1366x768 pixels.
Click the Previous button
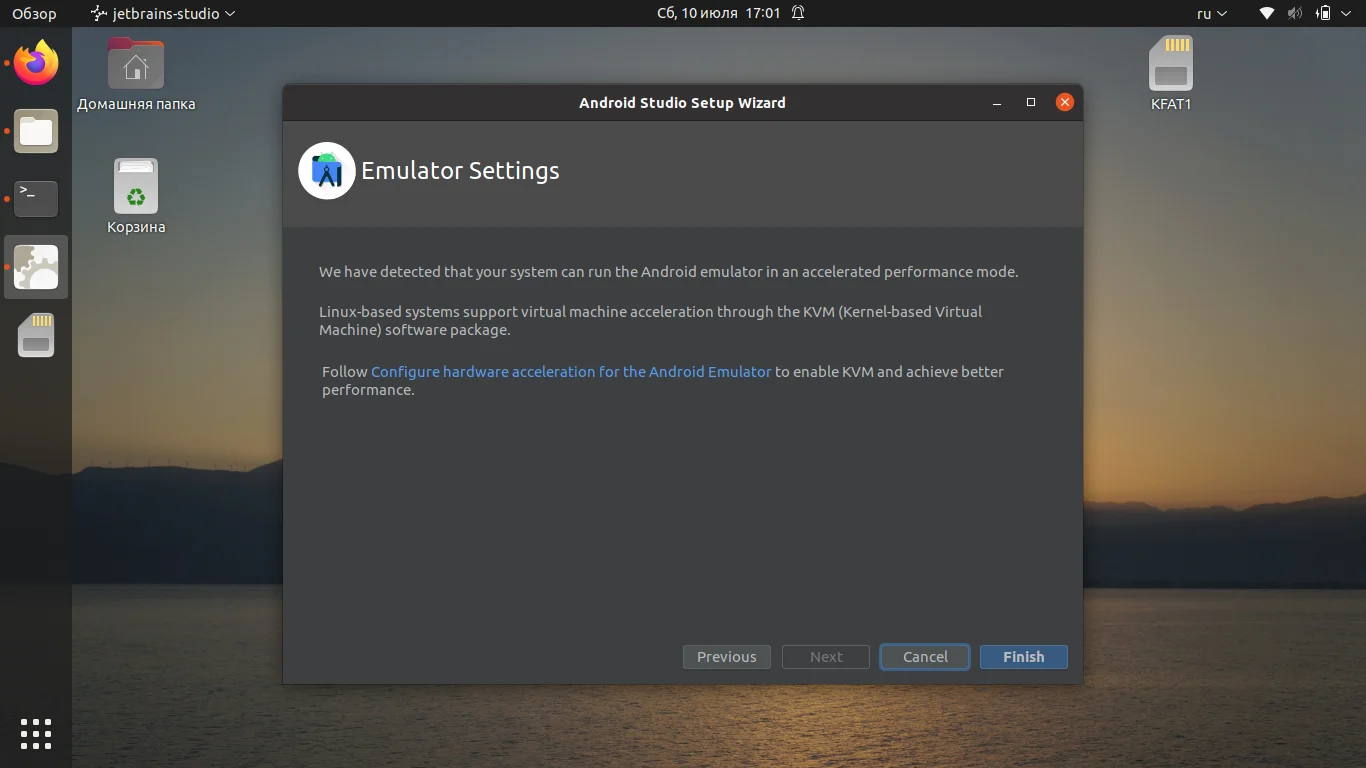tap(727, 657)
